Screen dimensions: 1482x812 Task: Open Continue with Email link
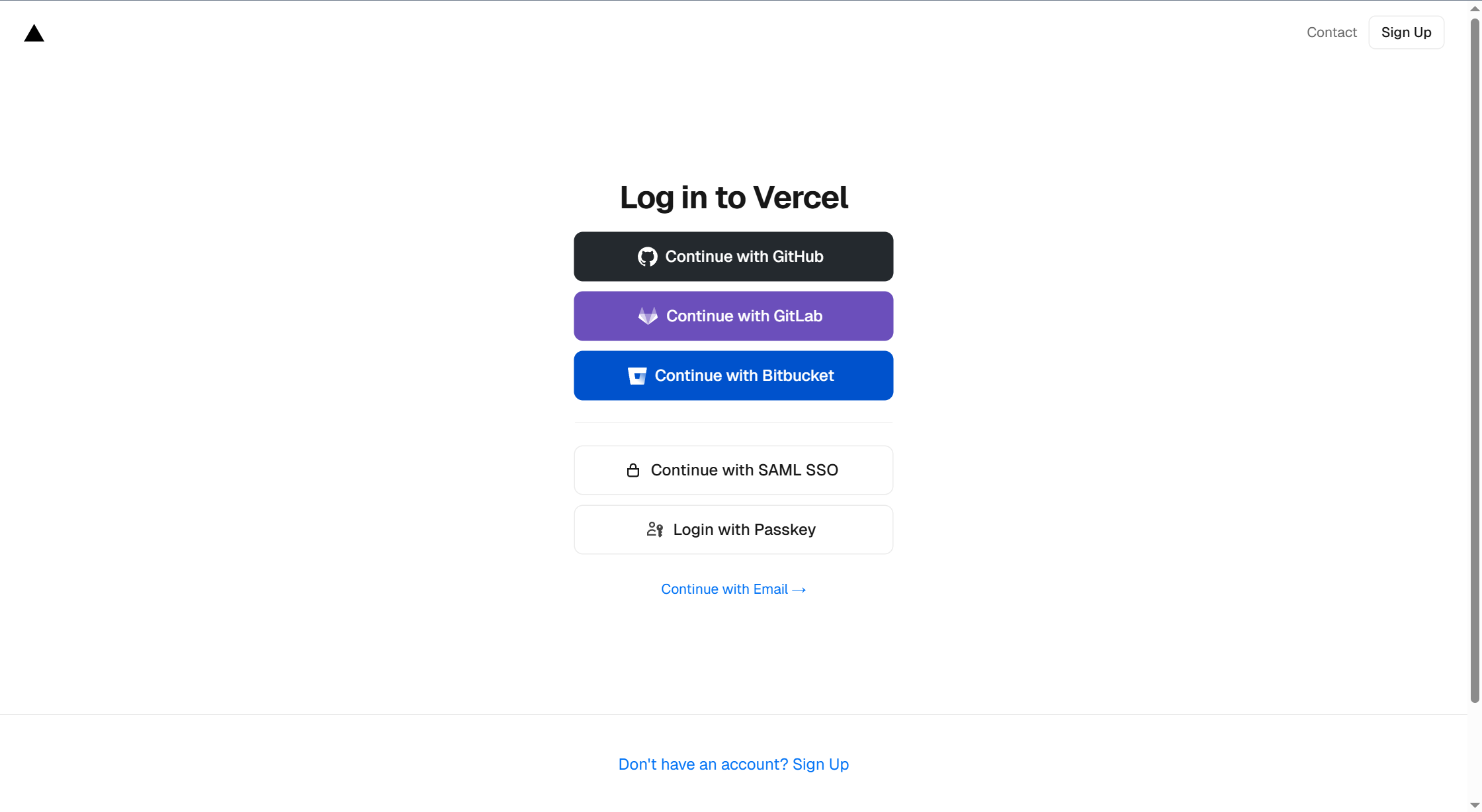734,589
